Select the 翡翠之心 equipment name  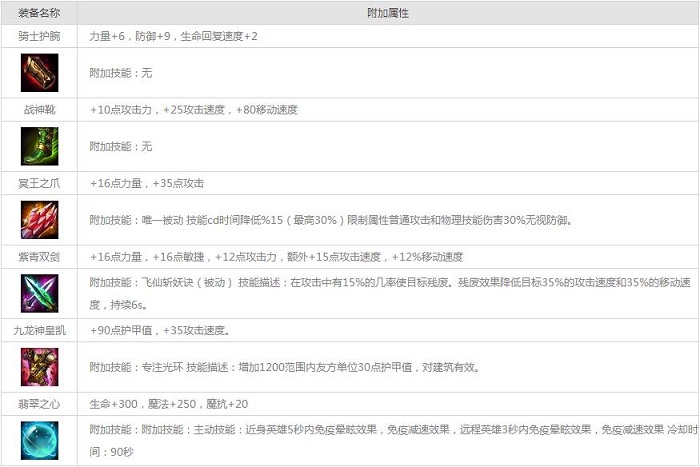tap(39, 404)
